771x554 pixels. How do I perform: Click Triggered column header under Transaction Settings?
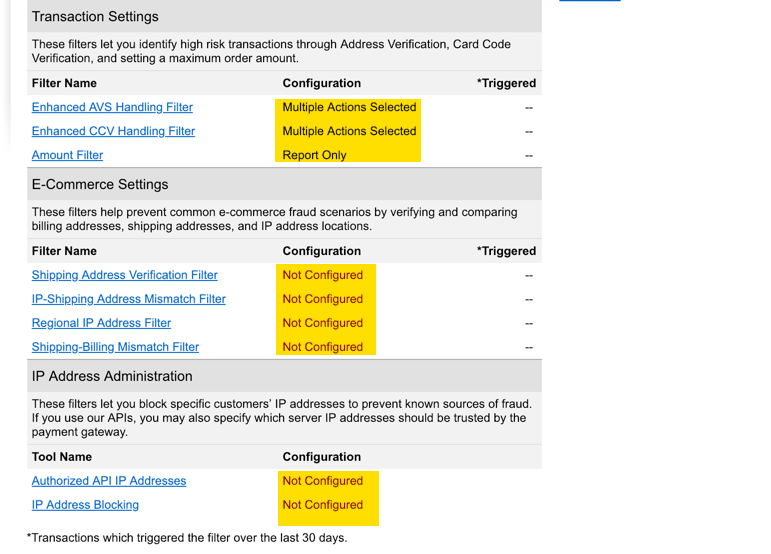(x=506, y=83)
